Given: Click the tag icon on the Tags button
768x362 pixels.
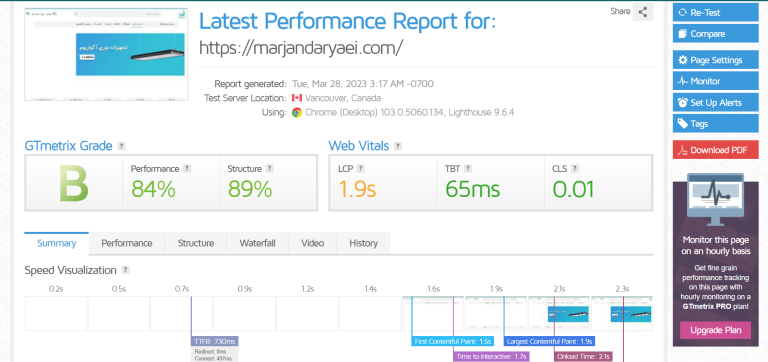Looking at the screenshot, I should click(683, 124).
